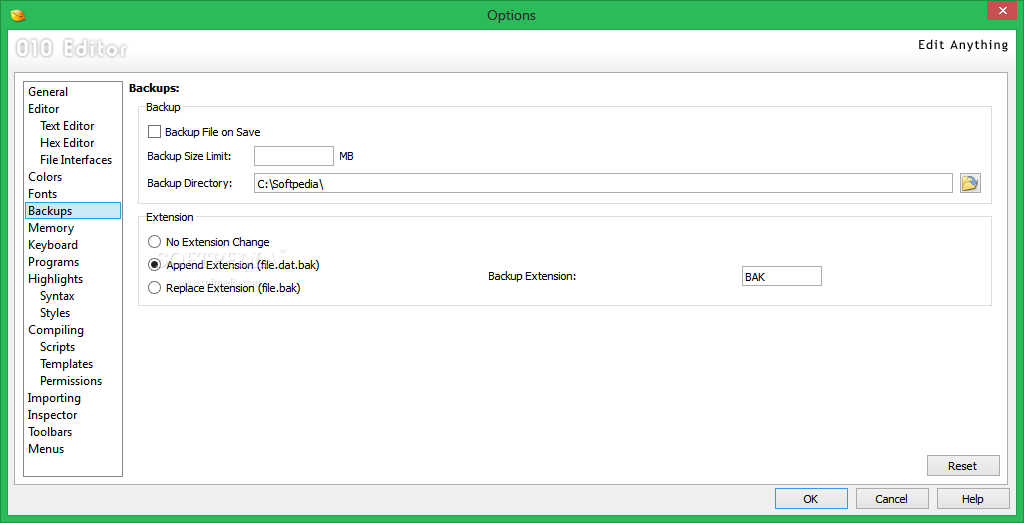
Task: Confirm options with OK button
Action: (x=811, y=499)
